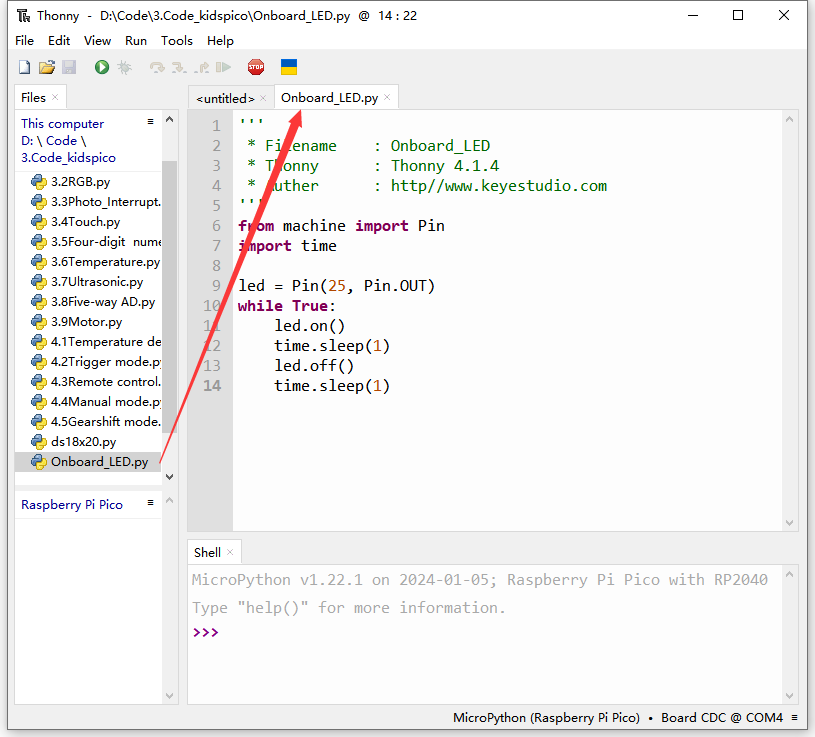Click the Step out debug icon

[202, 67]
